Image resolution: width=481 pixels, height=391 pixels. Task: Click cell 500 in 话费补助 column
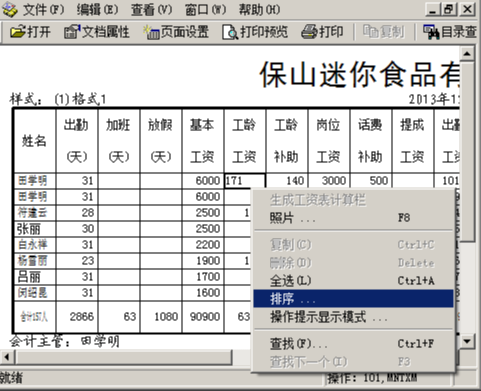tap(371, 181)
